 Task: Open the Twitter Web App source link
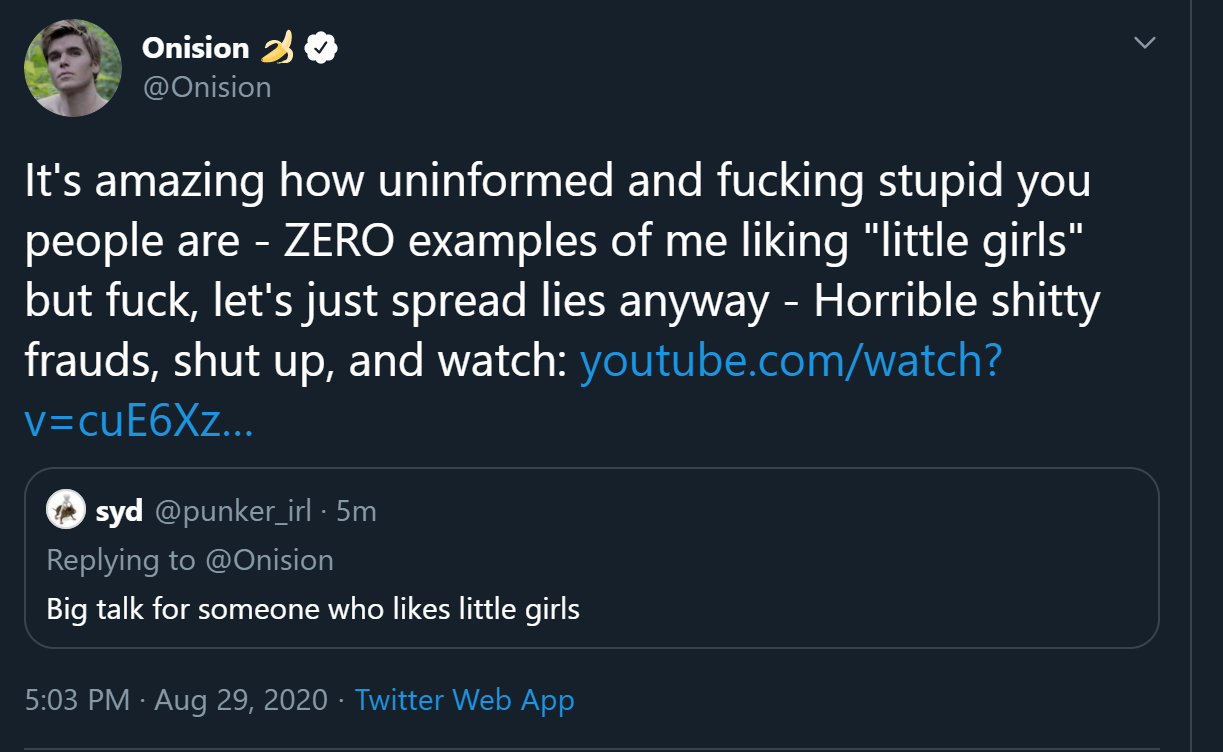(x=464, y=700)
